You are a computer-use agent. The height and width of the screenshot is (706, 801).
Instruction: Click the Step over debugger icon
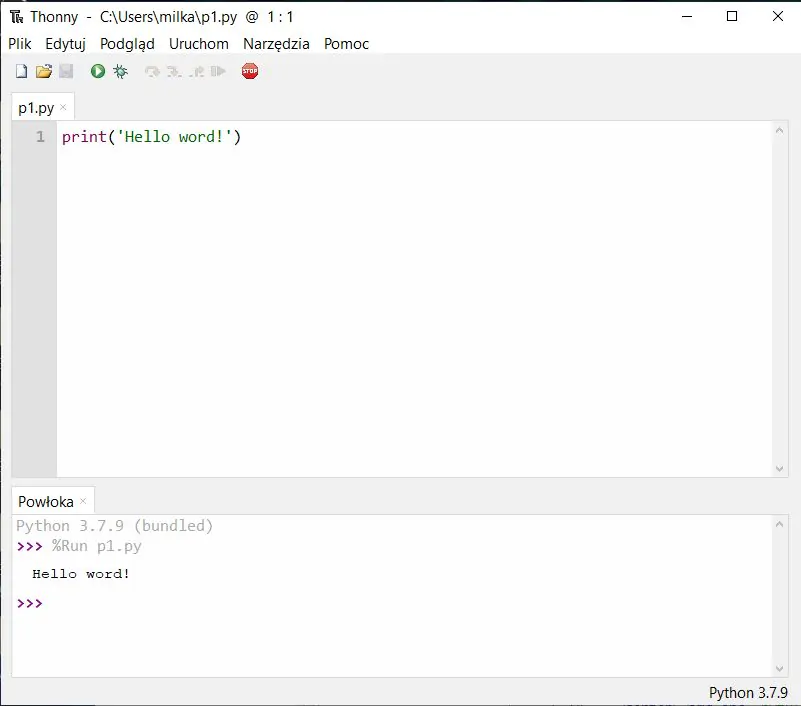152,72
